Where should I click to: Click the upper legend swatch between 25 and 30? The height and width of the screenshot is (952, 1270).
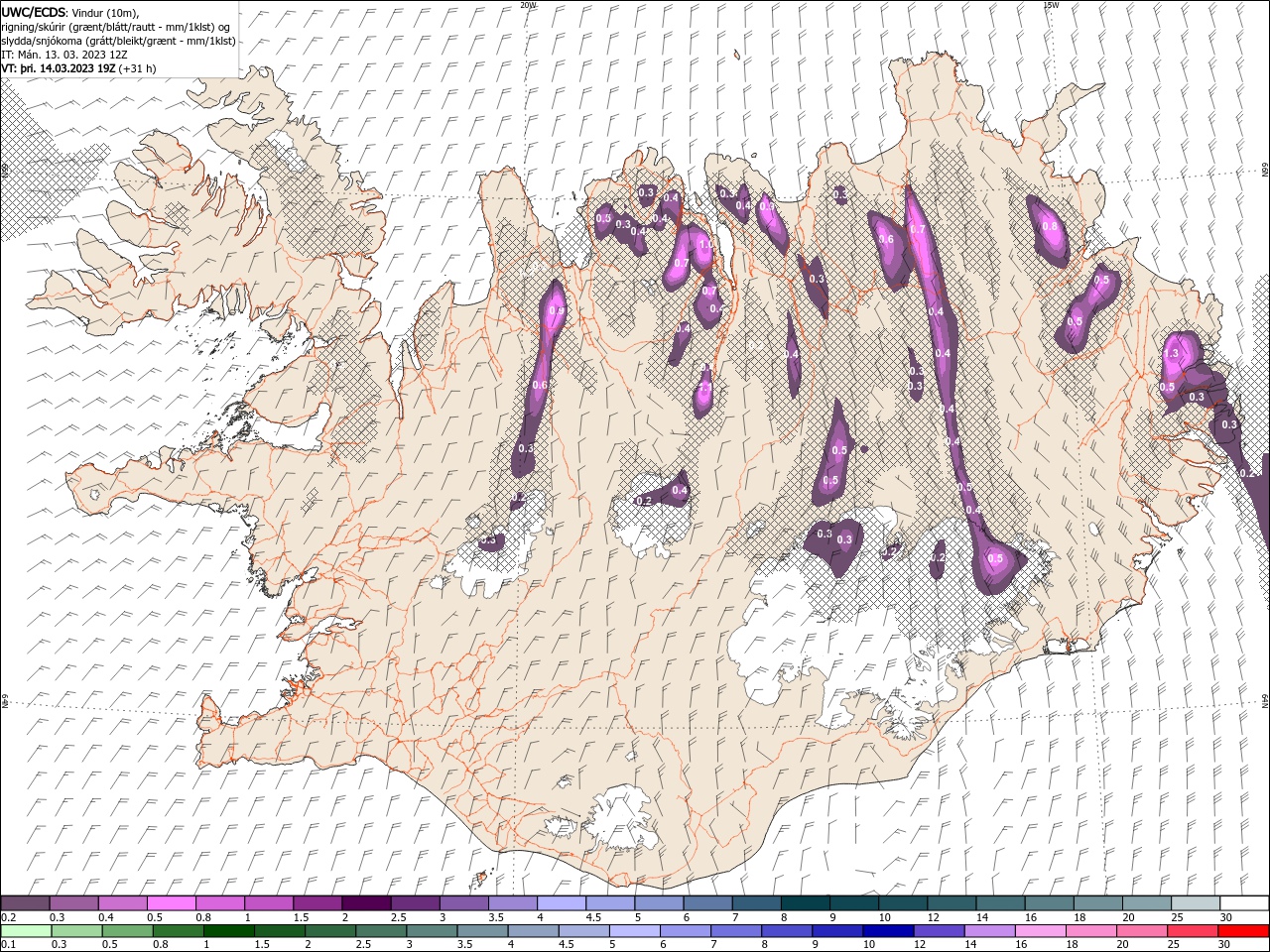pos(1195,903)
